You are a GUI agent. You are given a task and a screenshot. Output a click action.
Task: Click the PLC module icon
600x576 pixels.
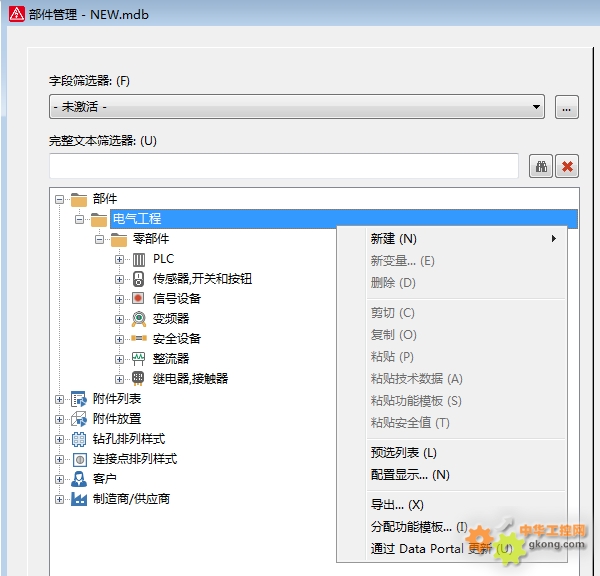coord(139,259)
